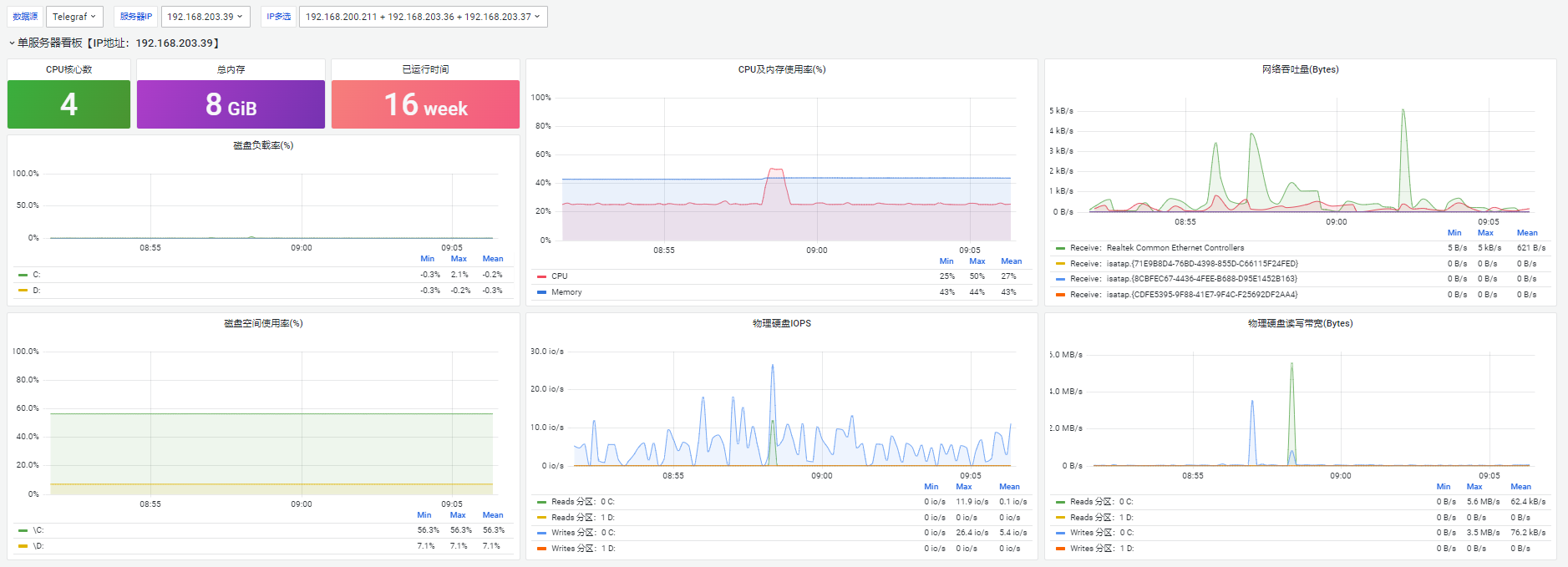This screenshot has width=1568, height=567.
Task: Change the red CPU series color swatch
Action: click(542, 276)
